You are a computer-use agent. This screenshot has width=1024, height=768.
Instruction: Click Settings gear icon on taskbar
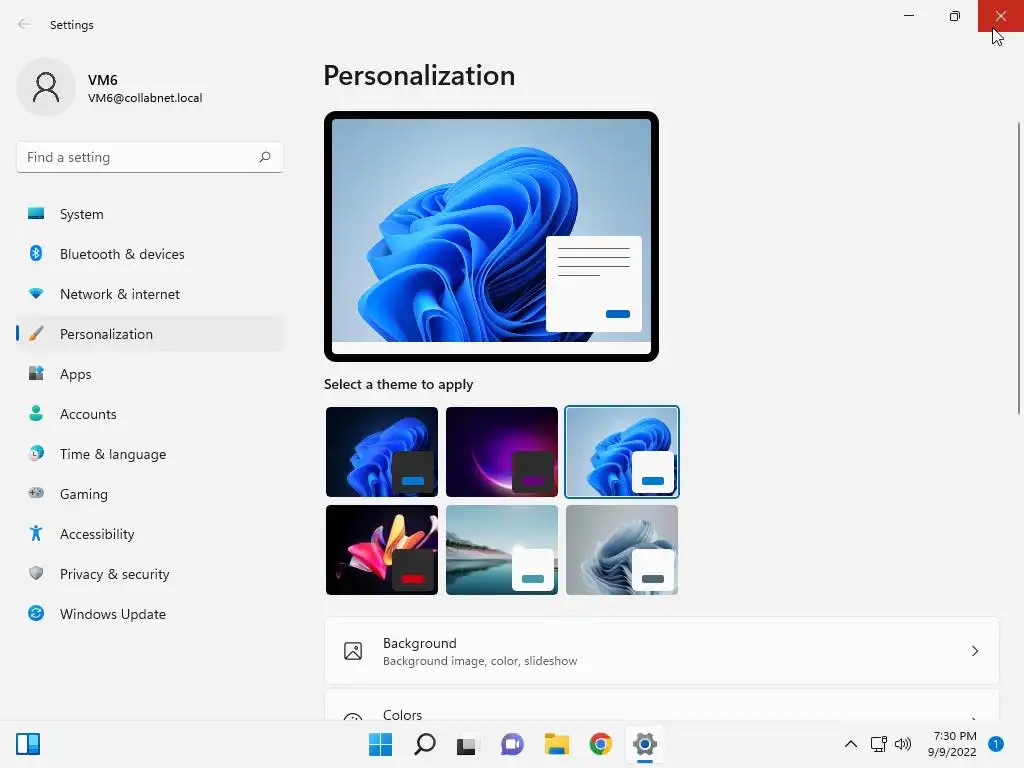645,744
